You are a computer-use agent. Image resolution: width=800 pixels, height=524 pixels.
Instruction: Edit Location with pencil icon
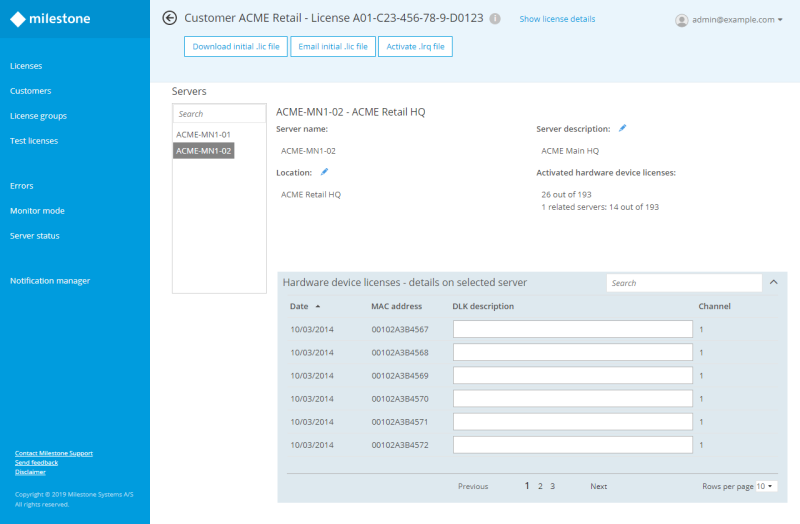coord(324,172)
